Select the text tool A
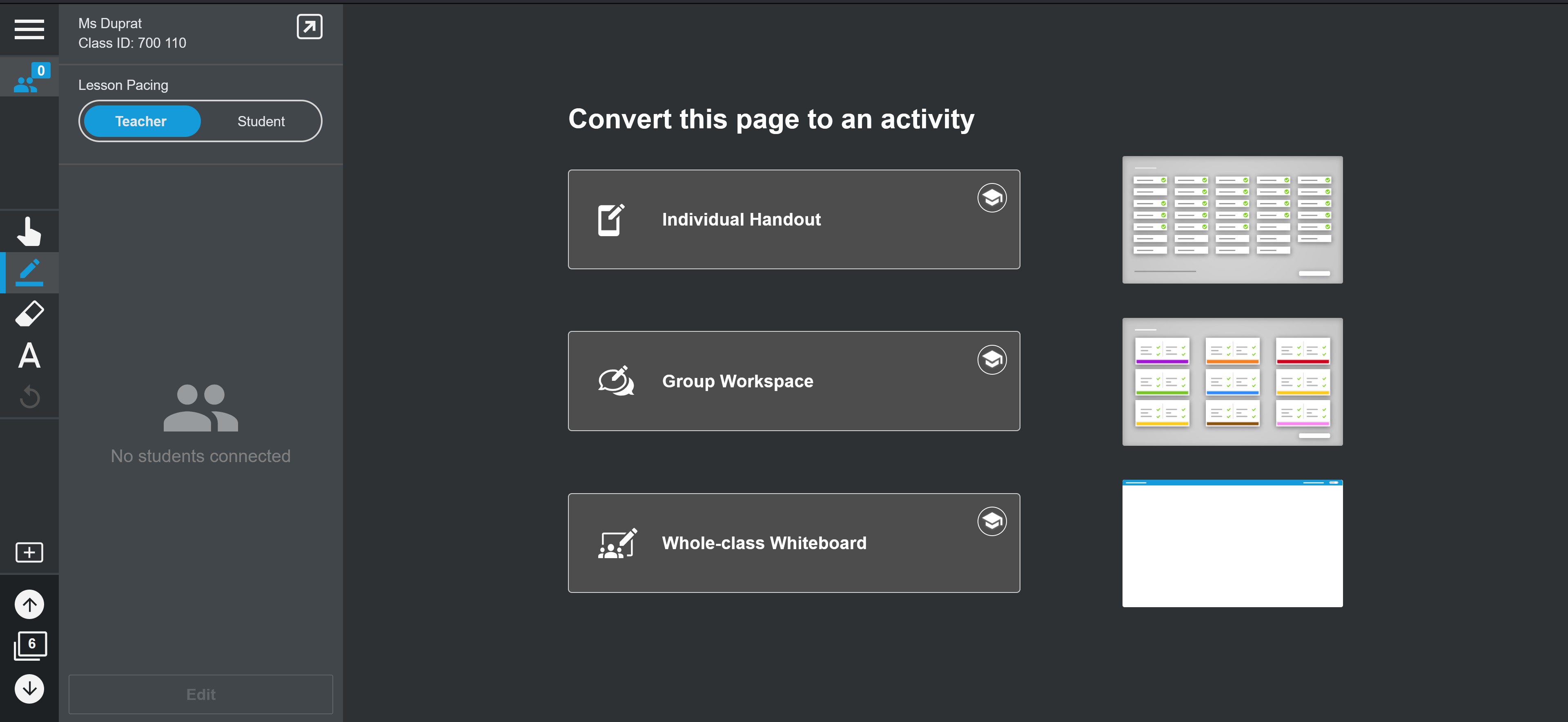This screenshot has height=722, width=1568. [x=29, y=355]
